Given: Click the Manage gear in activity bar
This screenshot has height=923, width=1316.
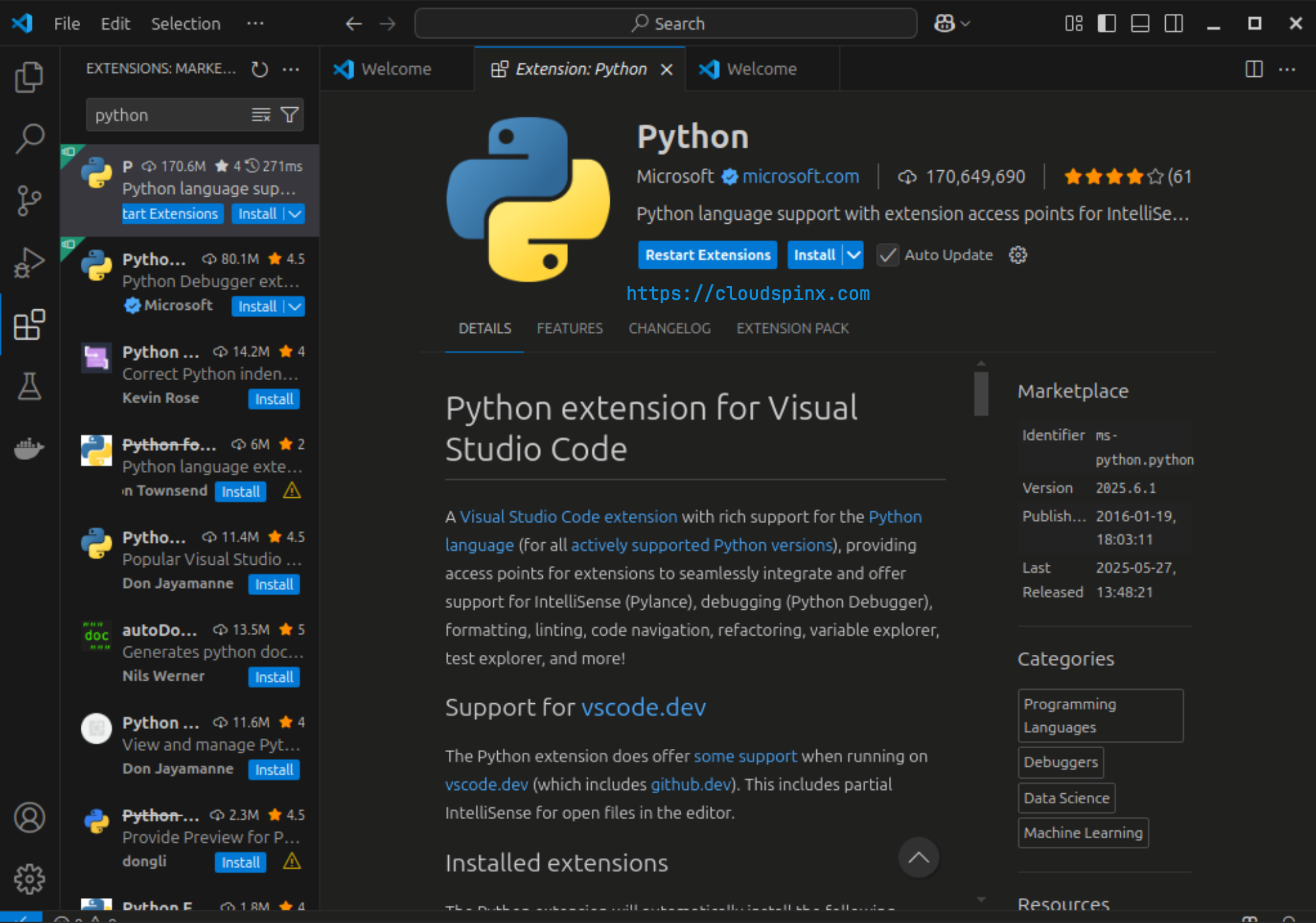Looking at the screenshot, I should pos(29,879).
